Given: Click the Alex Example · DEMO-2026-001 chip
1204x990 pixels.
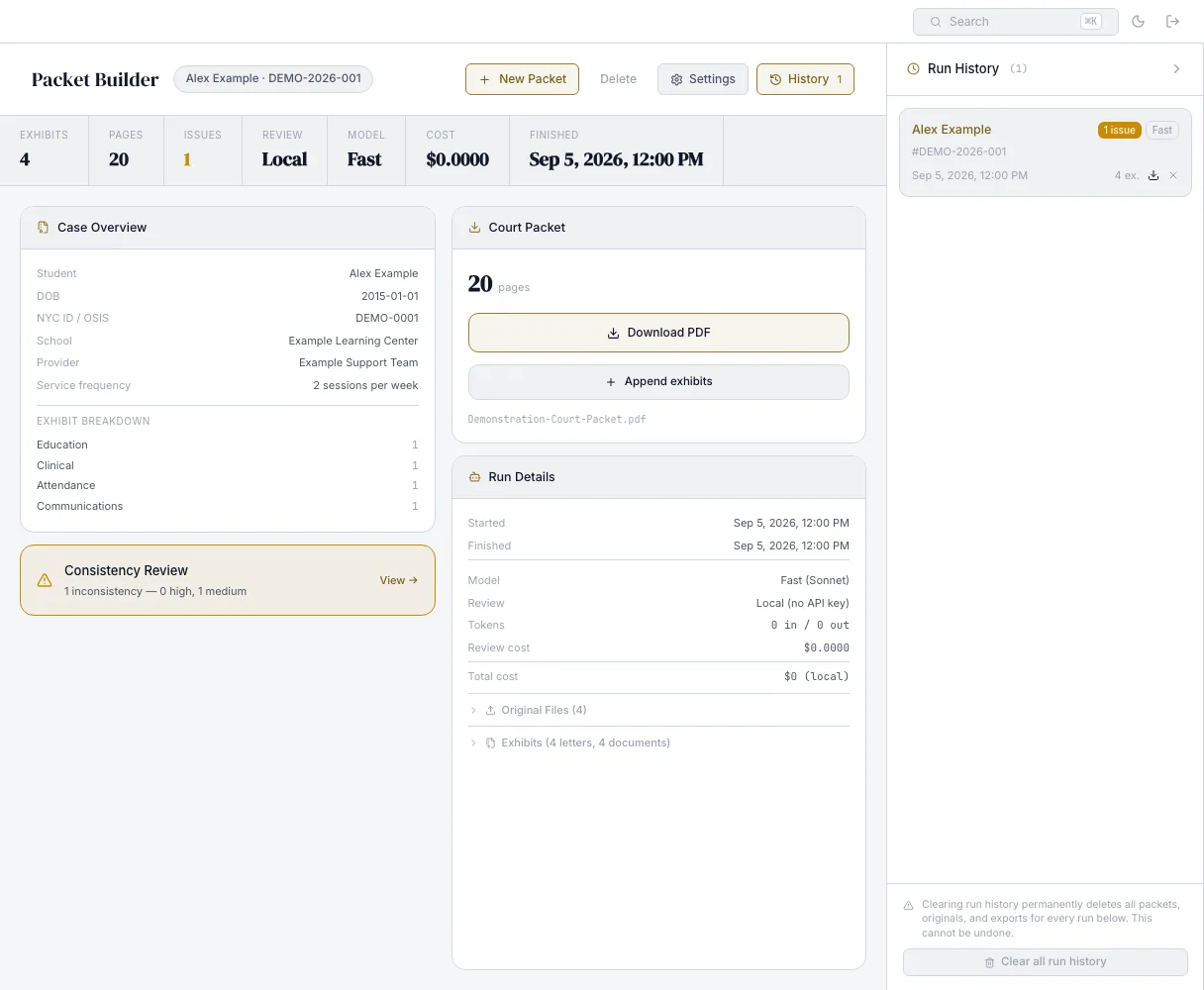Looking at the screenshot, I should tap(273, 79).
